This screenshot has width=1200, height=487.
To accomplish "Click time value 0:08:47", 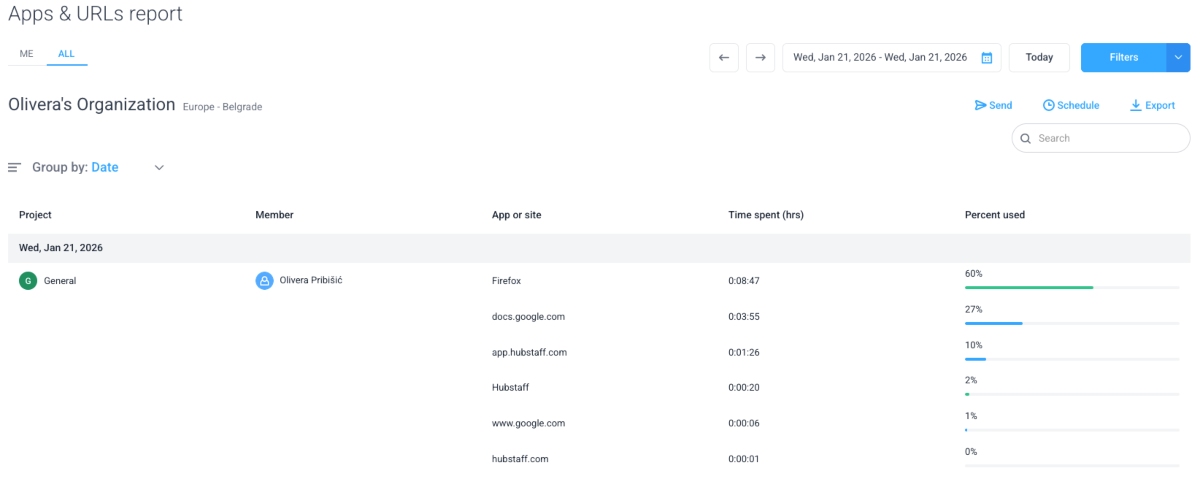I will 745,281.
